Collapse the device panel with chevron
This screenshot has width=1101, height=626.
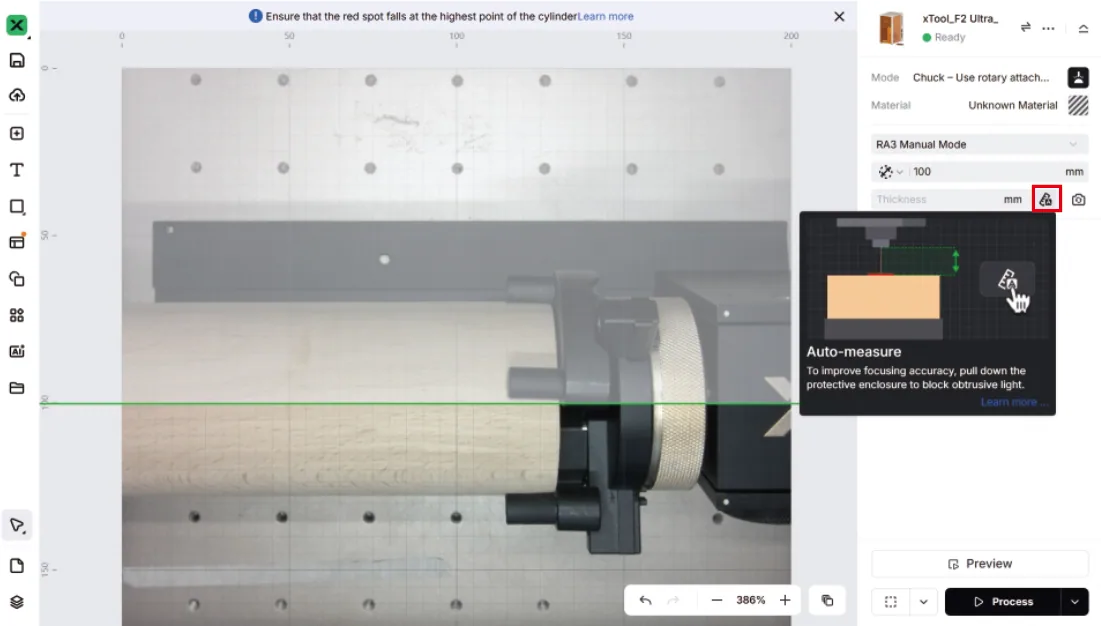click(1083, 28)
